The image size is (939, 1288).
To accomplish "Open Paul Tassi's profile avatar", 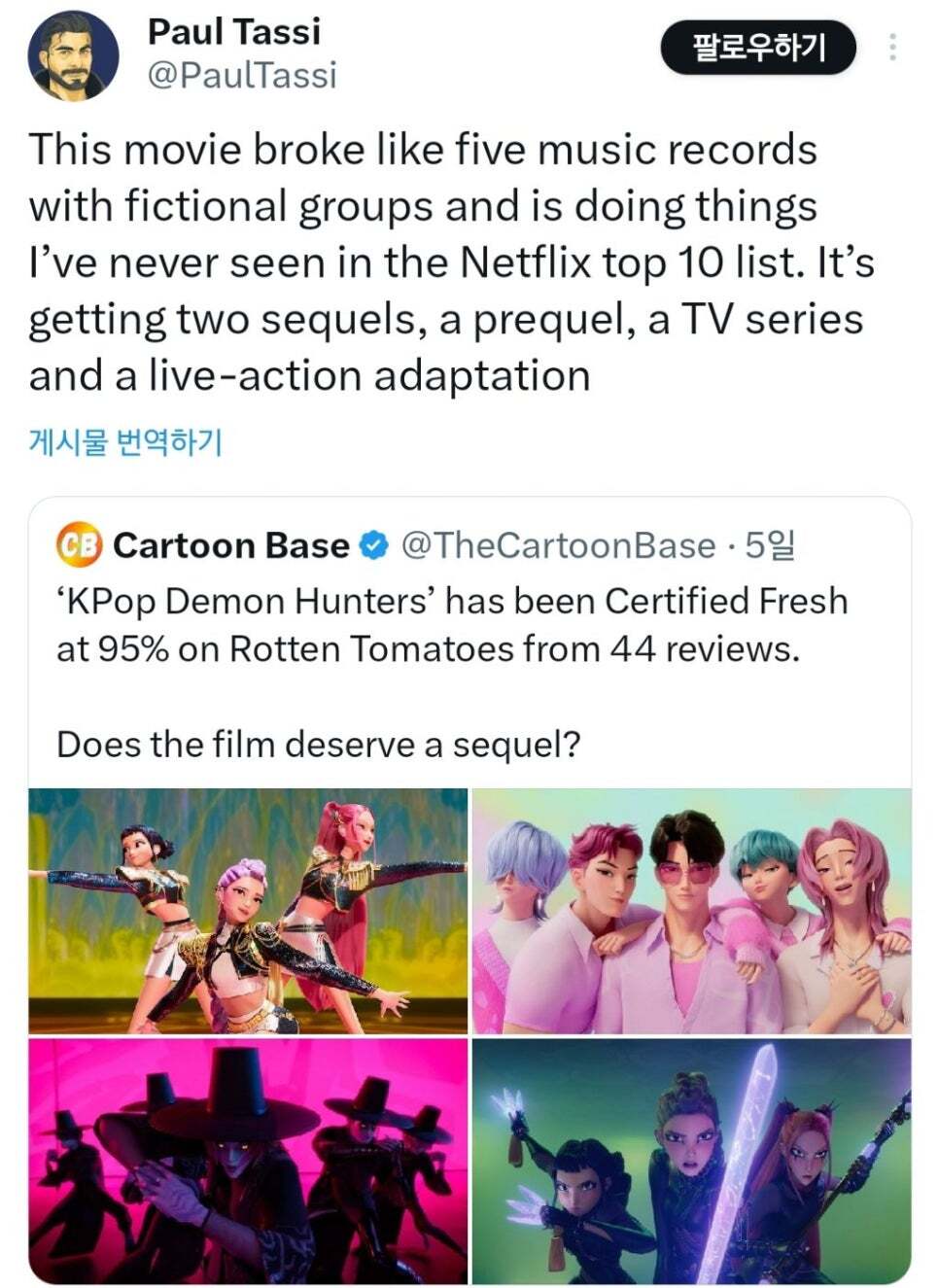I will point(73,56).
